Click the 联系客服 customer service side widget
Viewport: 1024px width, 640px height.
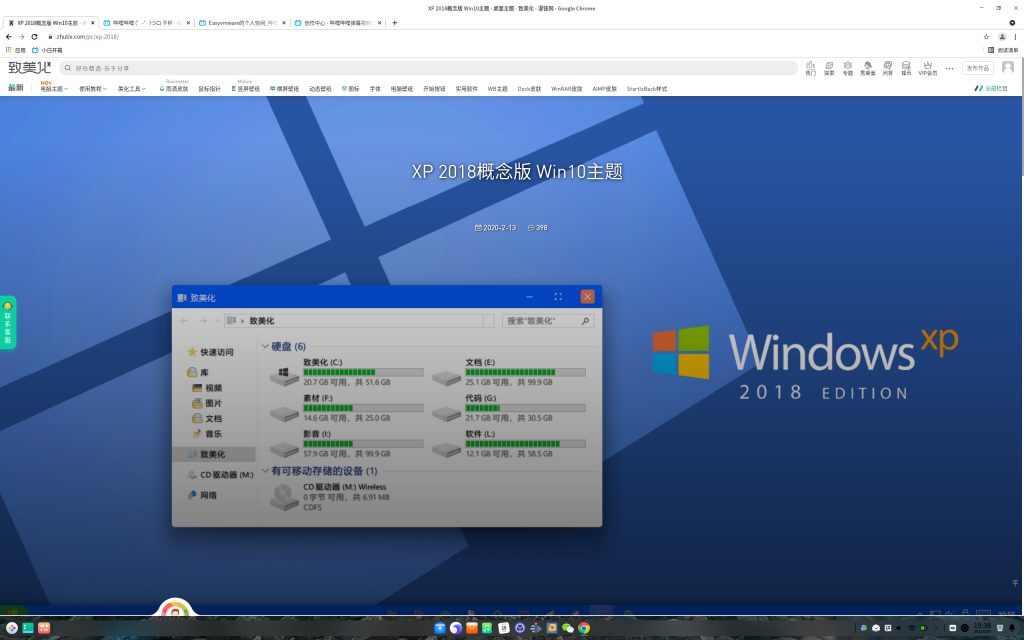tap(8, 323)
